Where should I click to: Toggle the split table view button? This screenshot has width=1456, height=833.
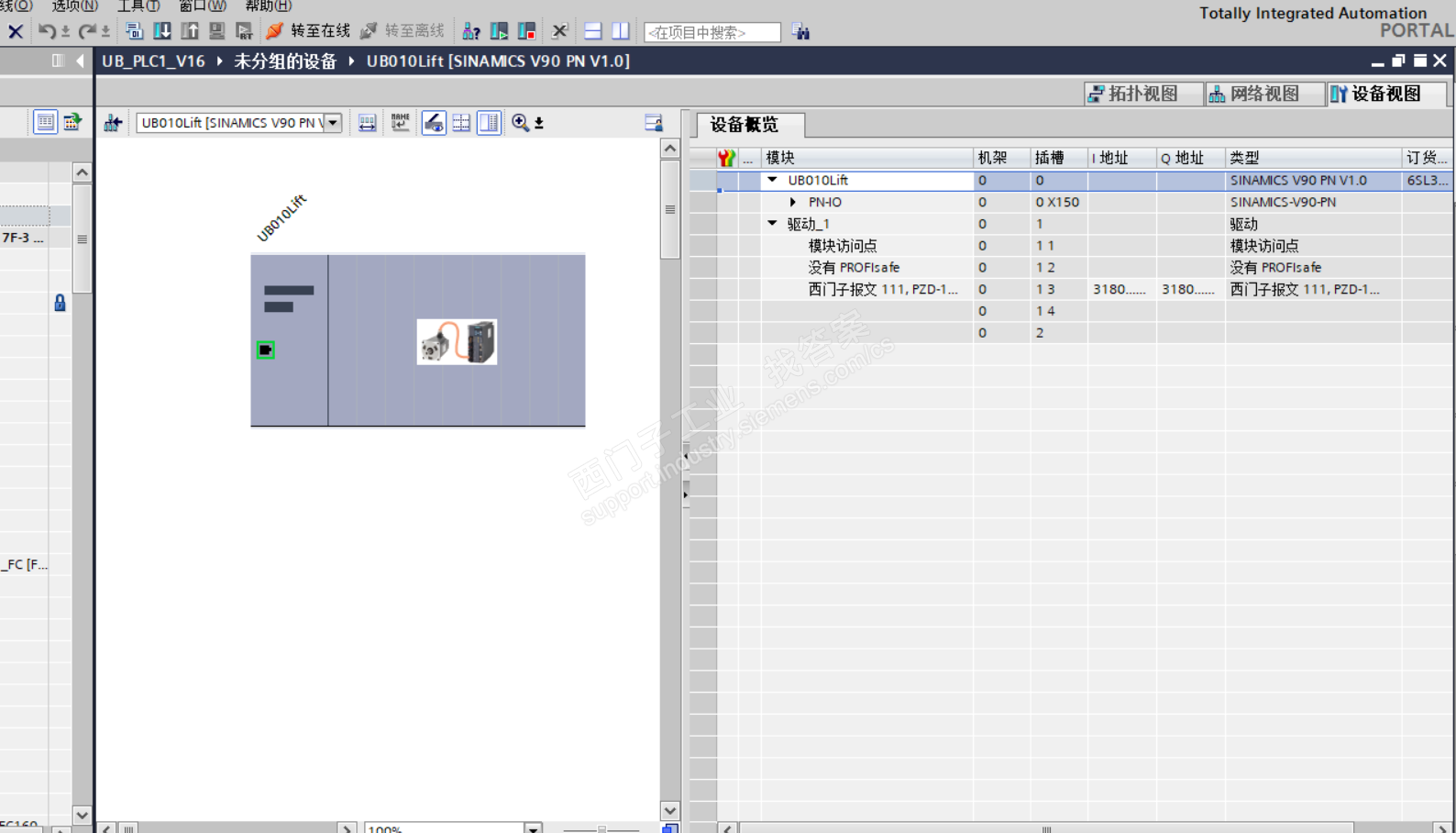pos(490,123)
